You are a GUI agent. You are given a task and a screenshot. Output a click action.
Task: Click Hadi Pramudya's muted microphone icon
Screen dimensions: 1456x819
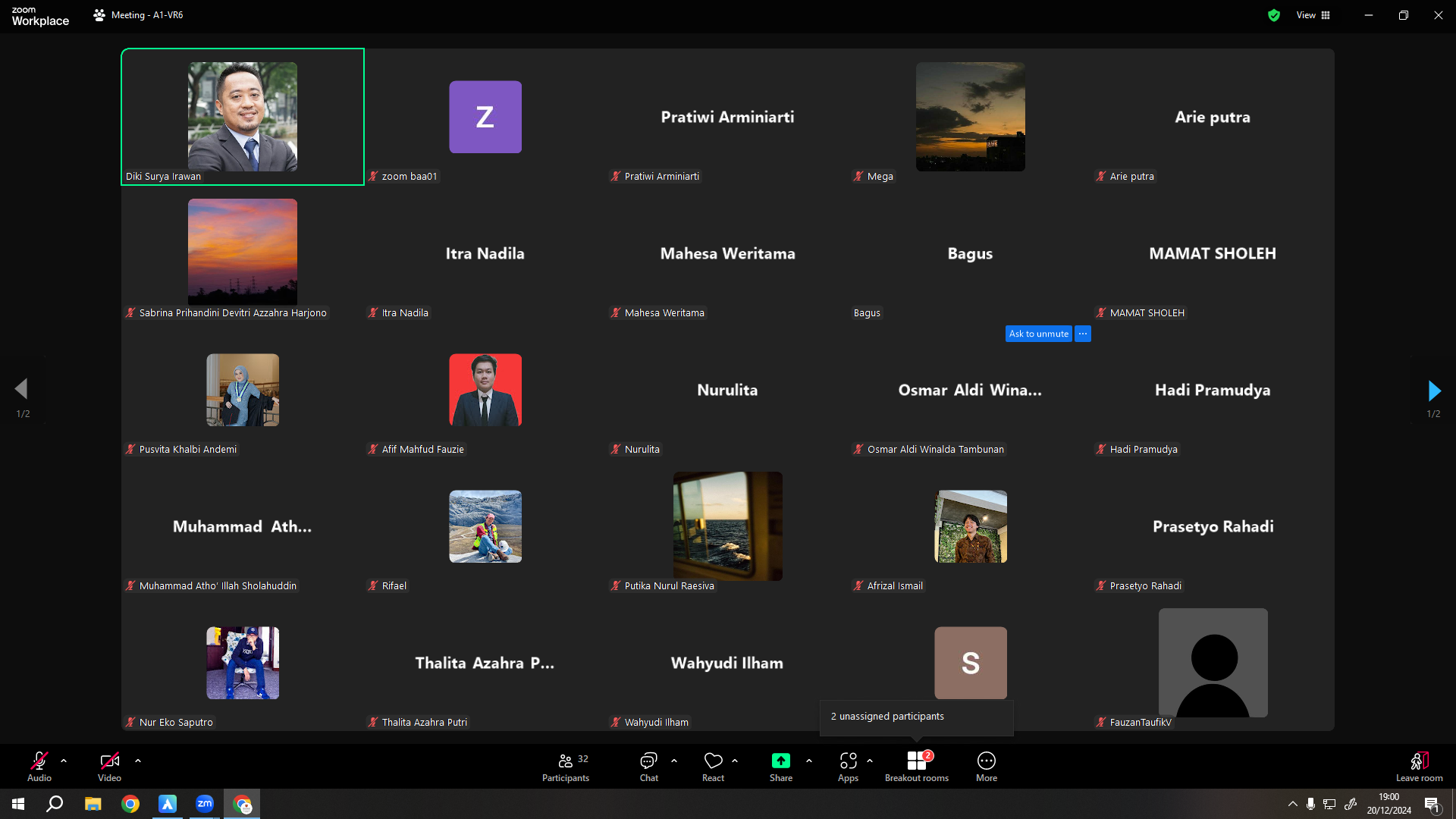1101,449
